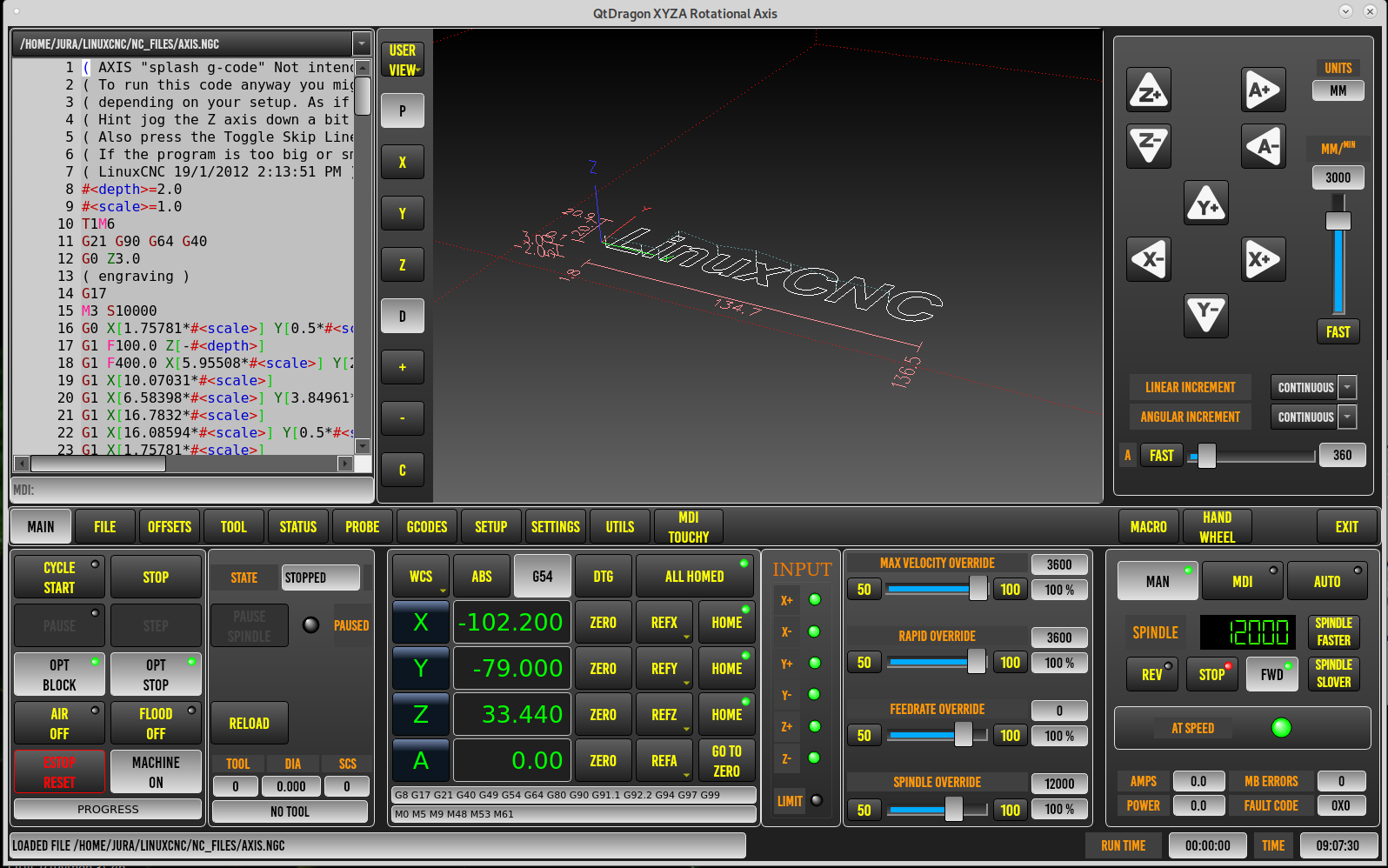This screenshot has height=868, width=1388.
Task: Click the LinuxCNC toolpath in the preview
Action: (x=774, y=274)
